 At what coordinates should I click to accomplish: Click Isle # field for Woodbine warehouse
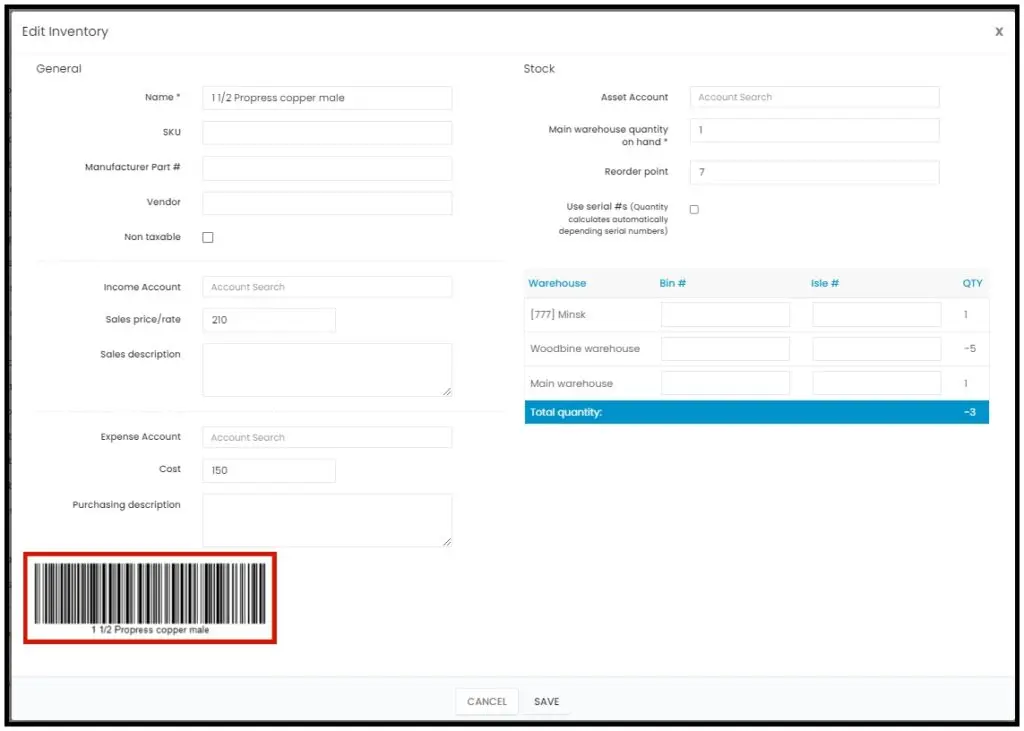(876, 349)
